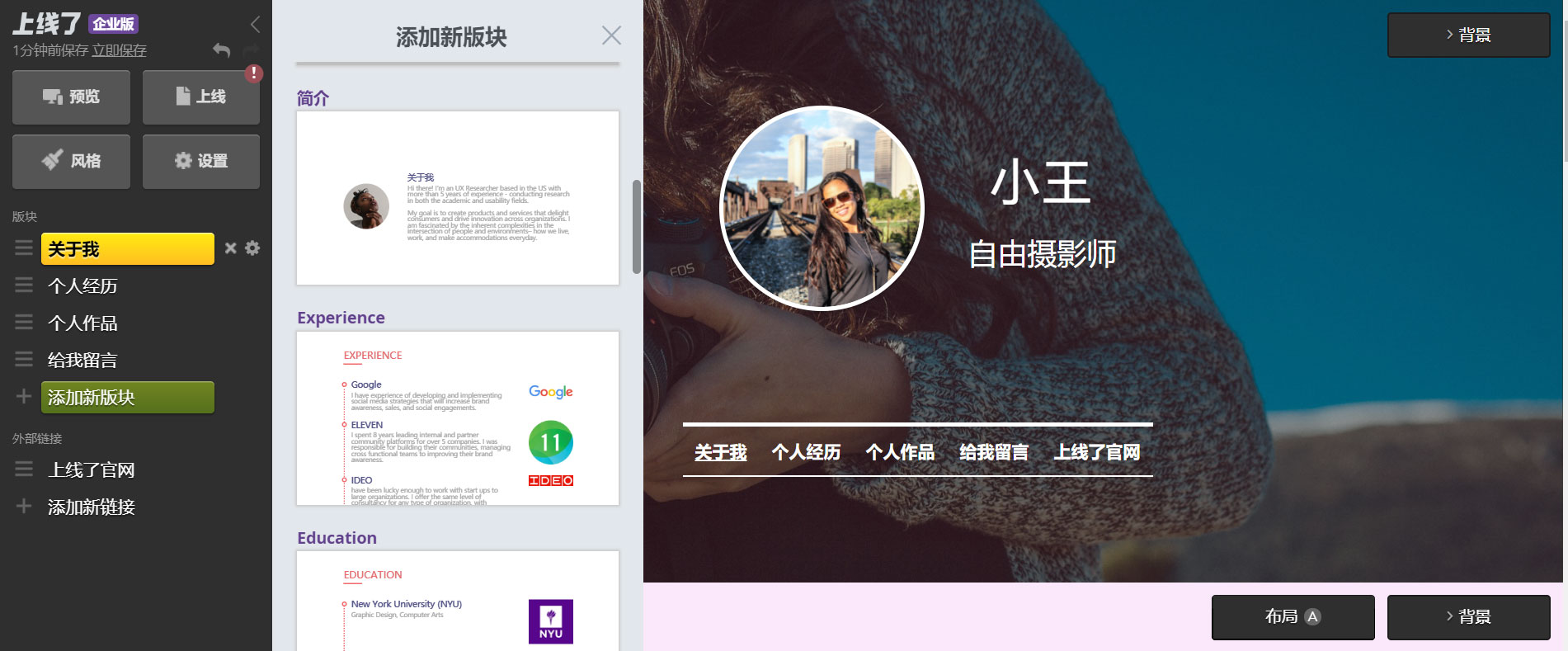Click the 立即保存 link
Viewport: 1568px width, 651px height.
pyautogui.click(x=120, y=50)
